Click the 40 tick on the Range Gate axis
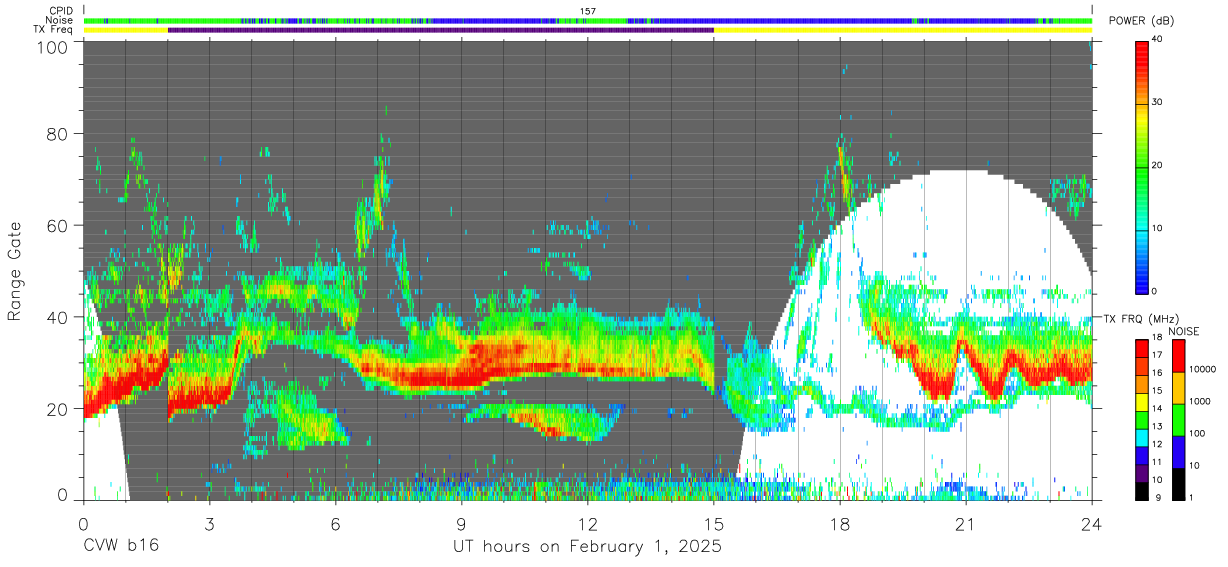 tap(58, 317)
